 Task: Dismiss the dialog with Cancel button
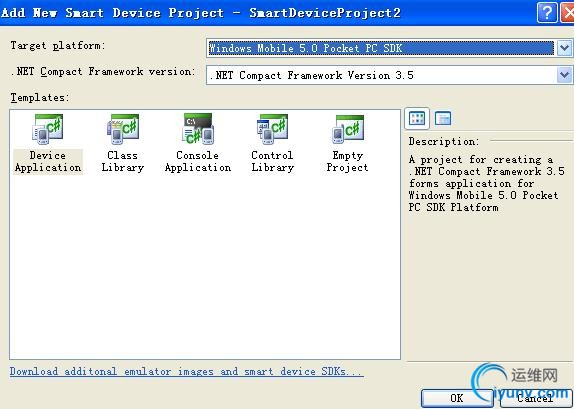click(x=536, y=398)
